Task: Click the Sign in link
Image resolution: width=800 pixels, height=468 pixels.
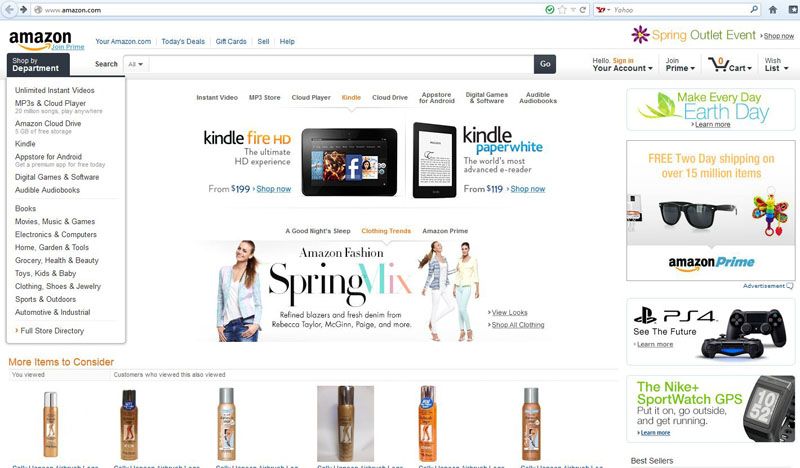Action: click(x=623, y=60)
